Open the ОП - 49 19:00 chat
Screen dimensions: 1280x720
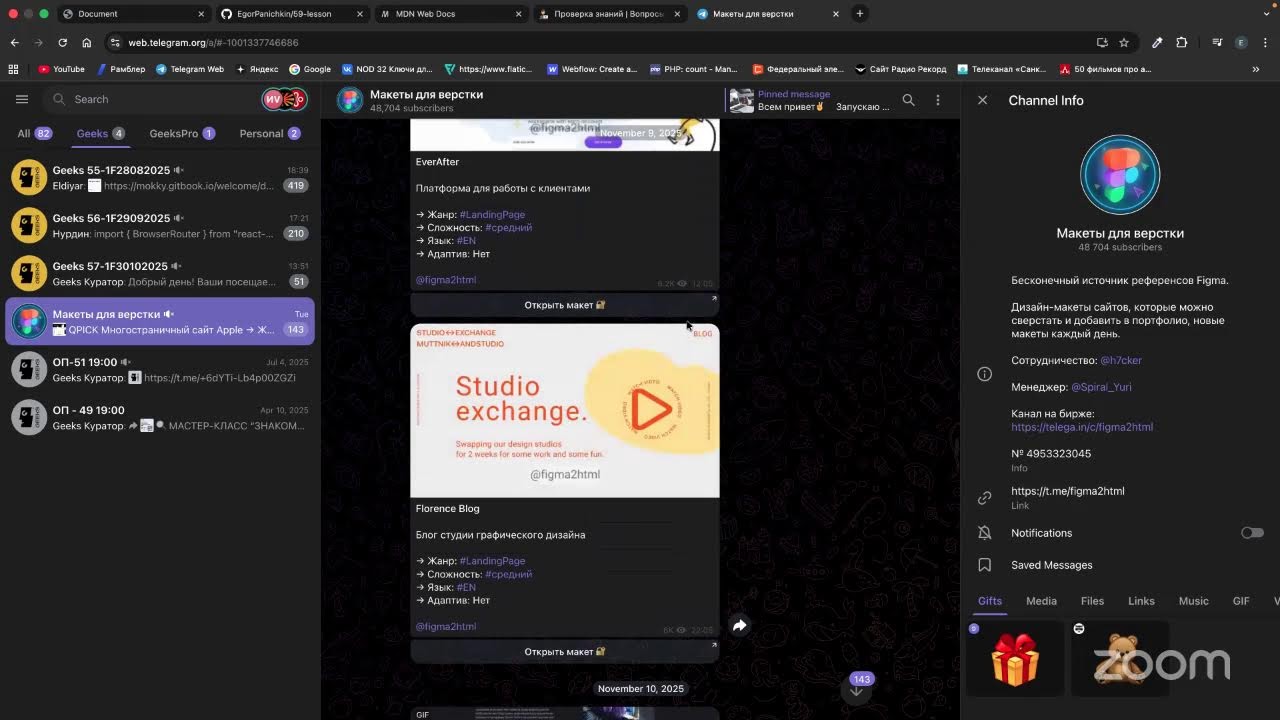click(160, 418)
